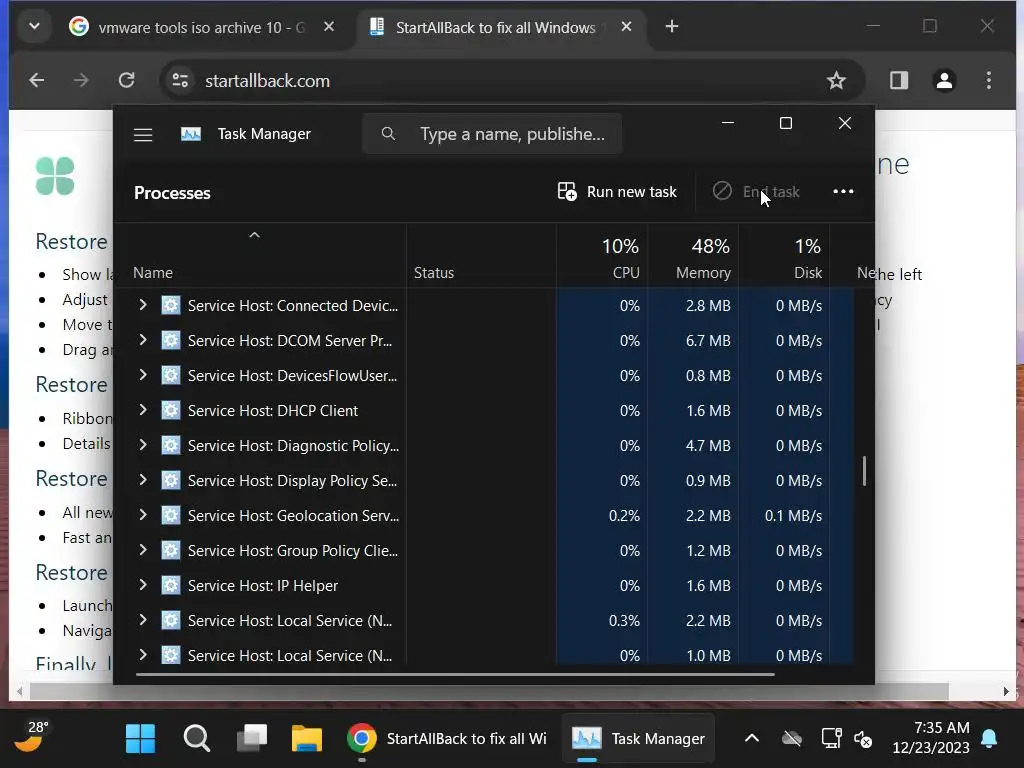
Task: Open Chrome three-dot menu
Action: pyautogui.click(x=989, y=80)
